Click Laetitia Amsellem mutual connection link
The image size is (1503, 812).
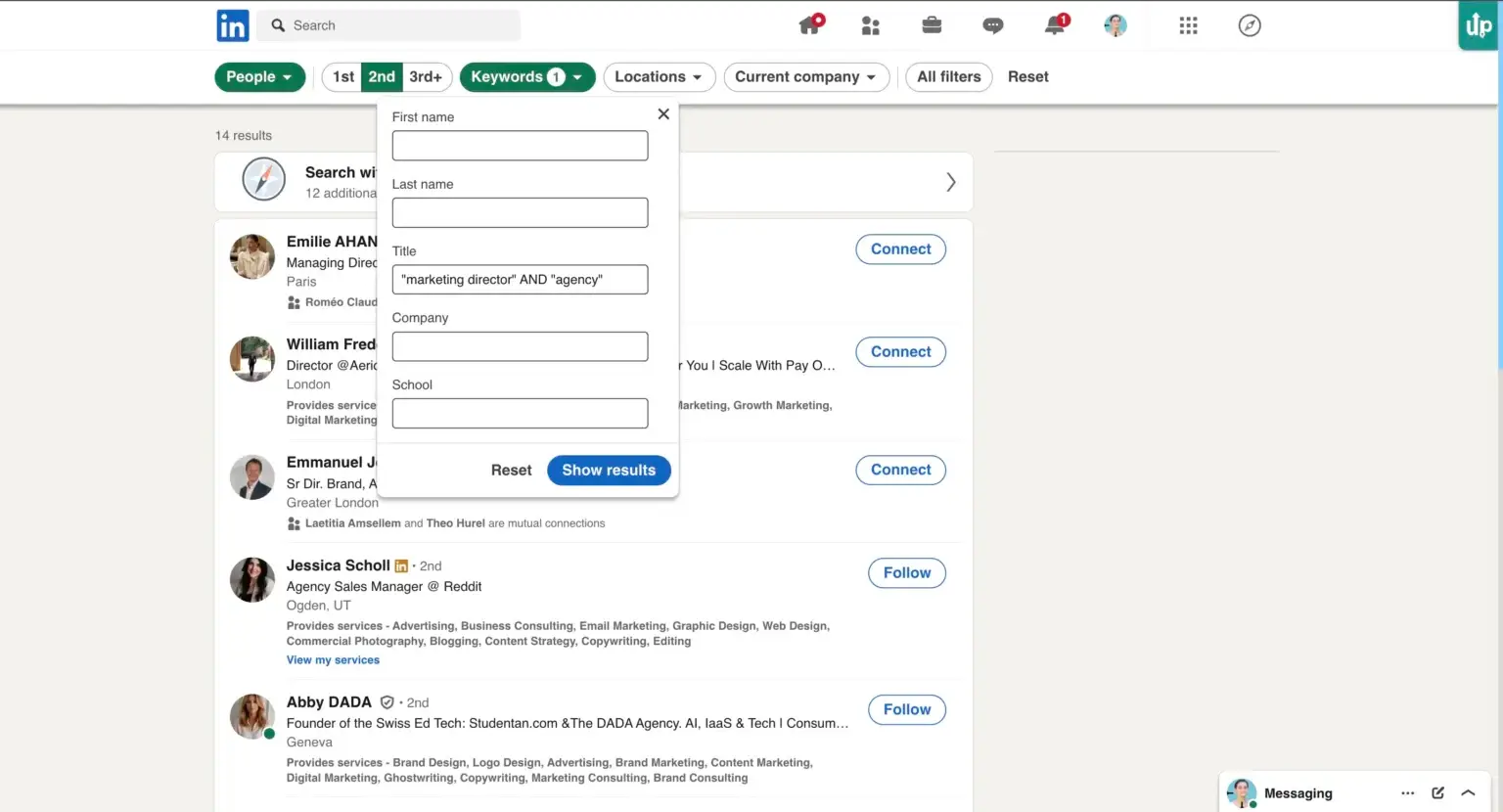tap(352, 523)
